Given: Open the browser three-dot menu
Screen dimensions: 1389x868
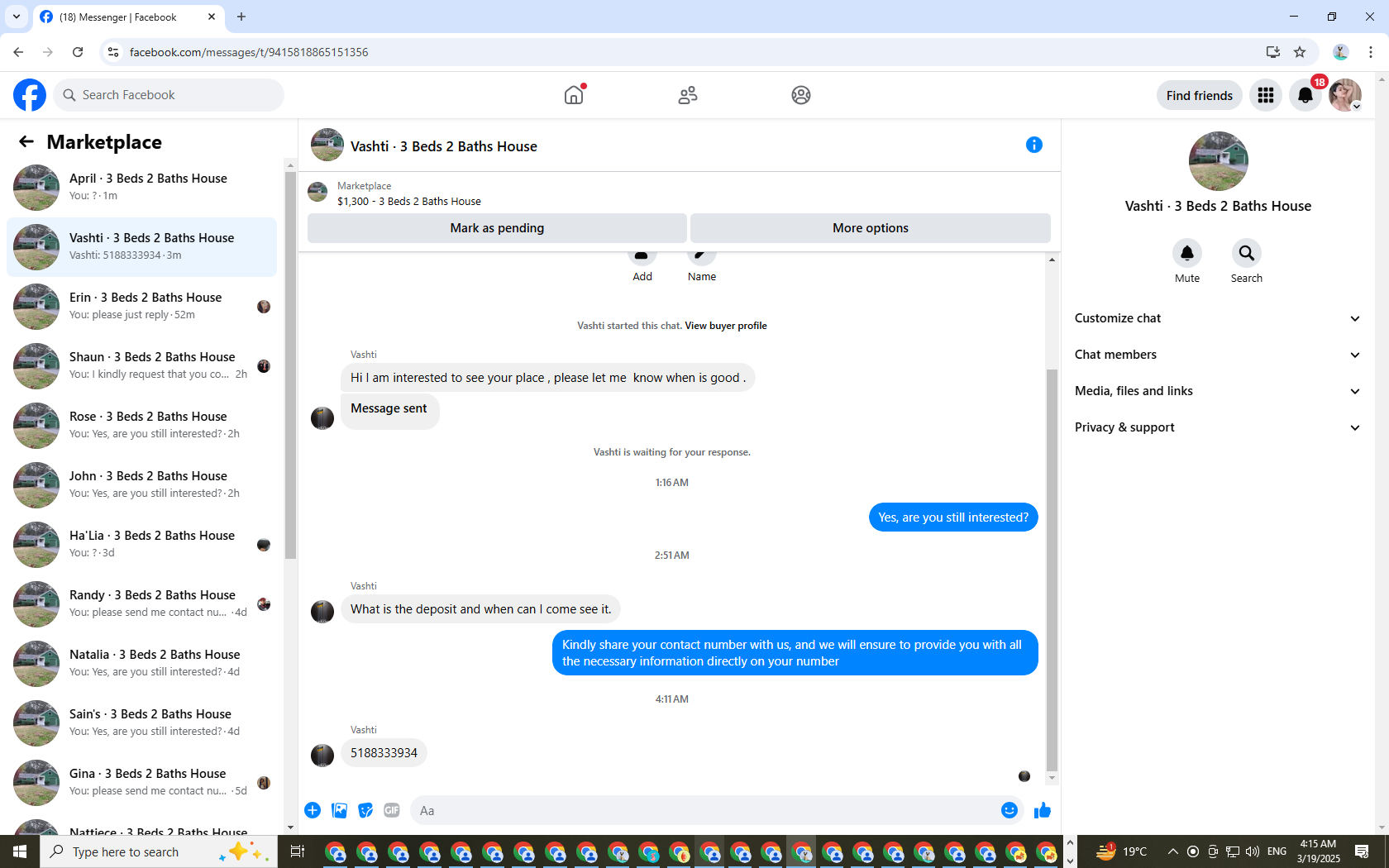Looking at the screenshot, I should tap(1371, 52).
